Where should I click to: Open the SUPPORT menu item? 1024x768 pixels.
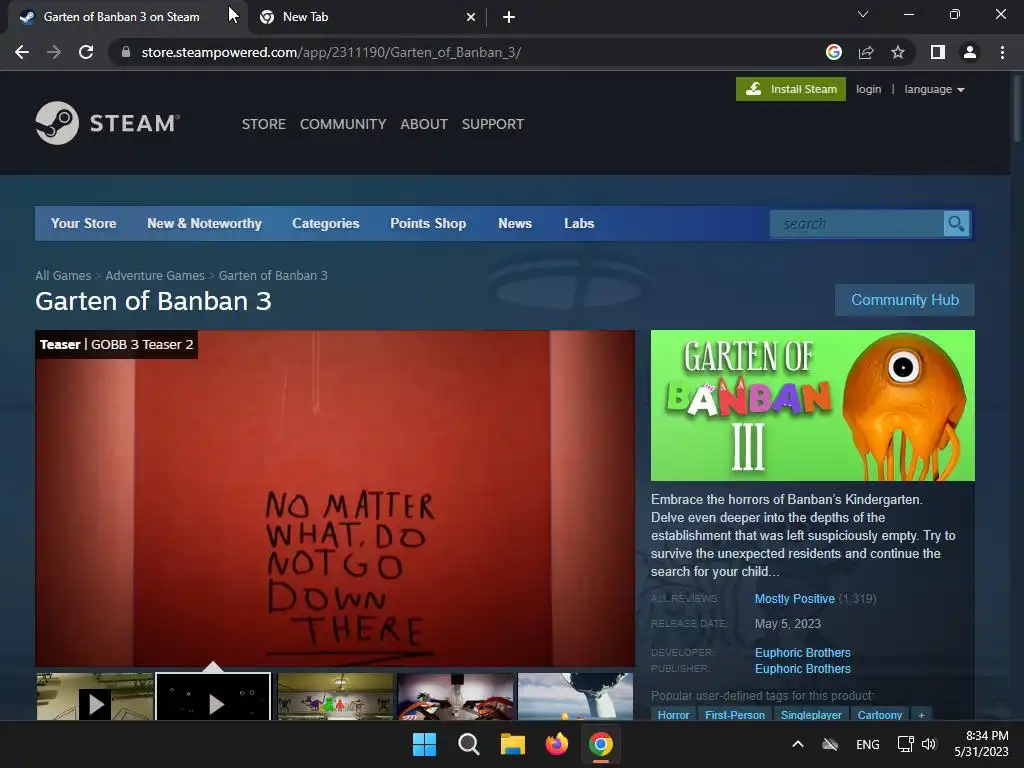(x=492, y=124)
